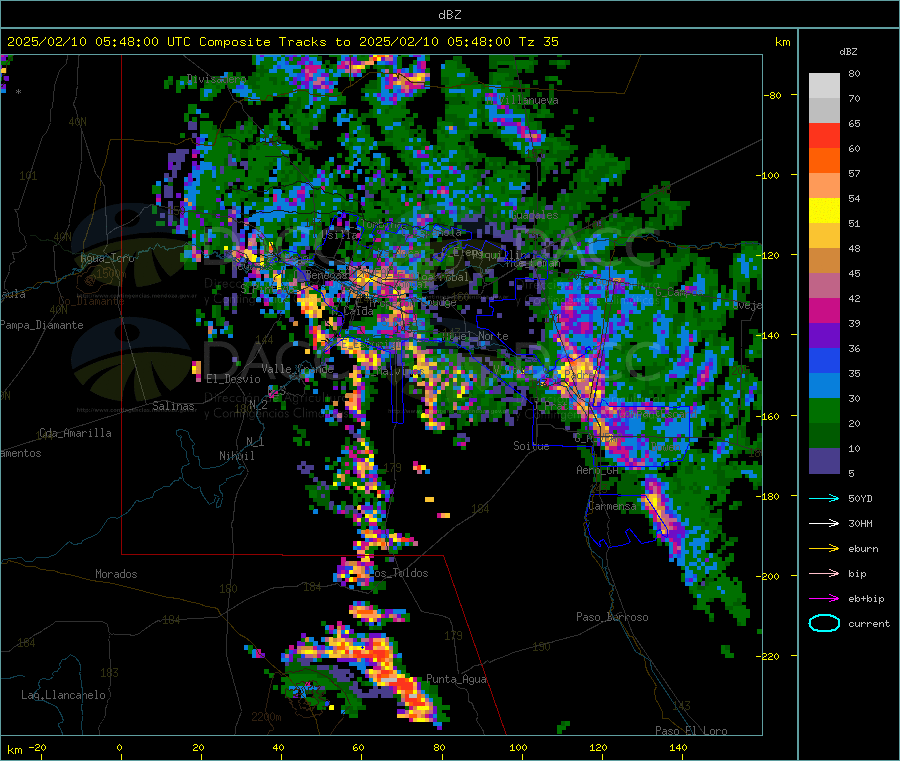Click the '-140' tick on the vertical axis
This screenshot has width=900, height=761.
(x=768, y=335)
